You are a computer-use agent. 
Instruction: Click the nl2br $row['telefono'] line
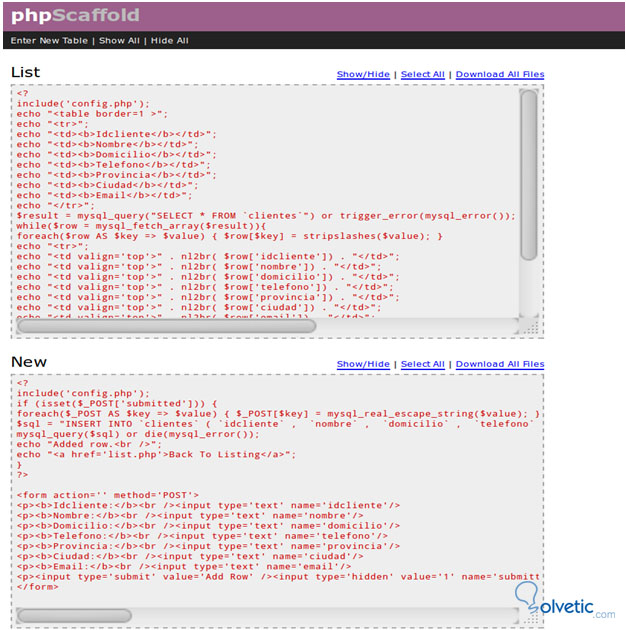[x=205, y=287]
